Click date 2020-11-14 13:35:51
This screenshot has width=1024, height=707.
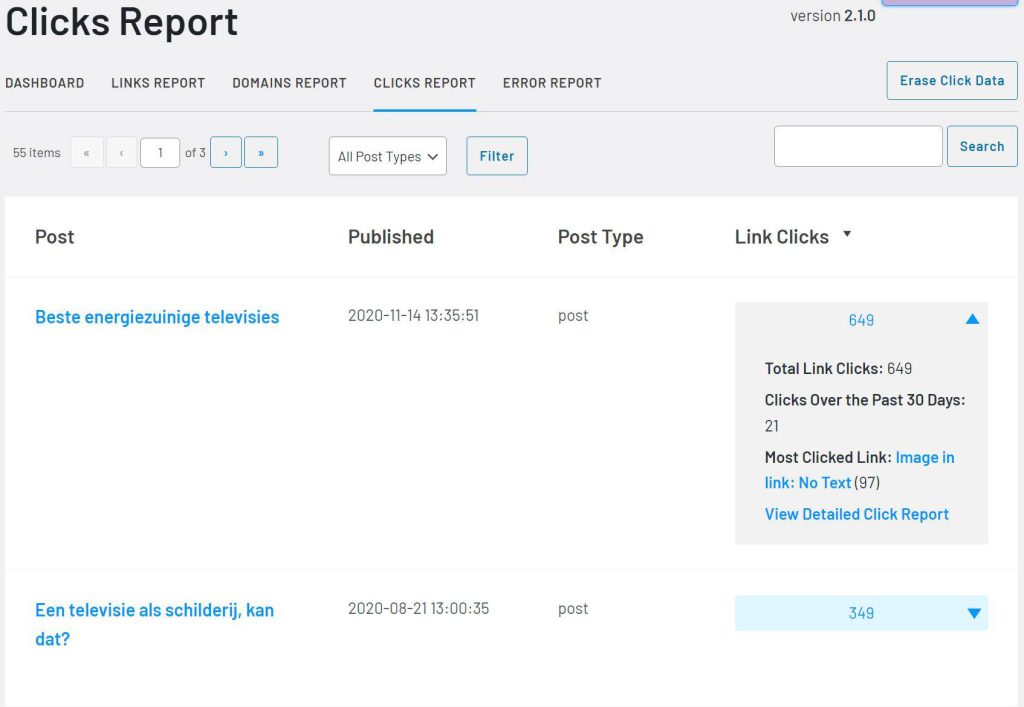coord(413,315)
